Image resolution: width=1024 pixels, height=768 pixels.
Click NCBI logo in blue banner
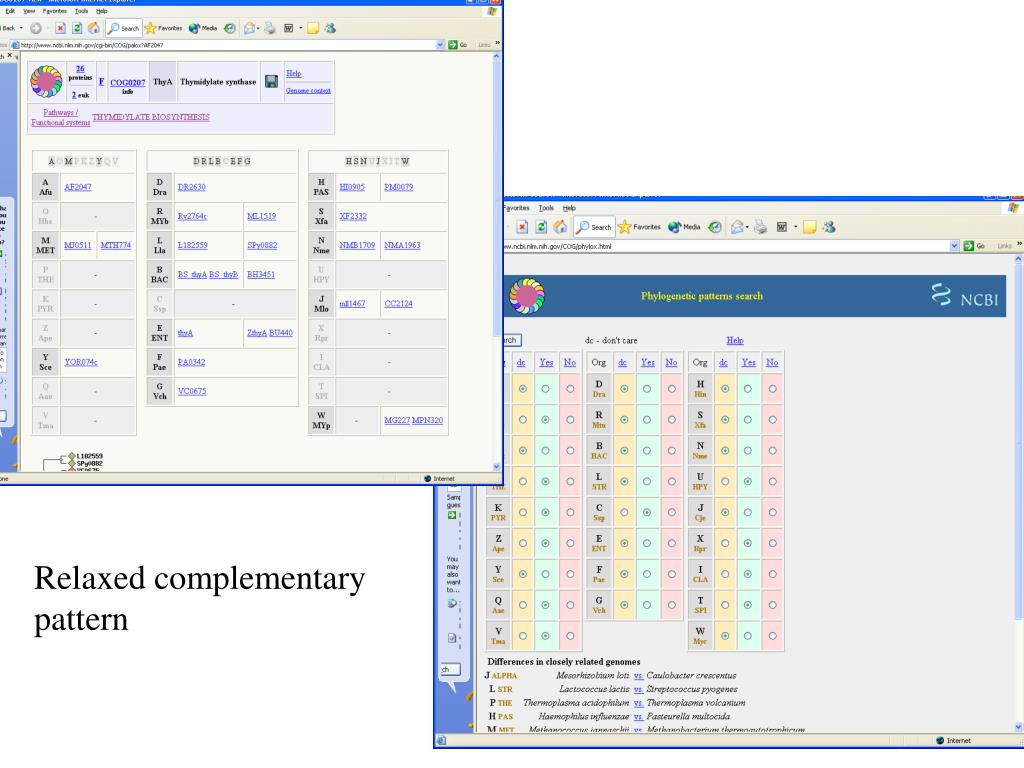pyautogui.click(x=965, y=296)
